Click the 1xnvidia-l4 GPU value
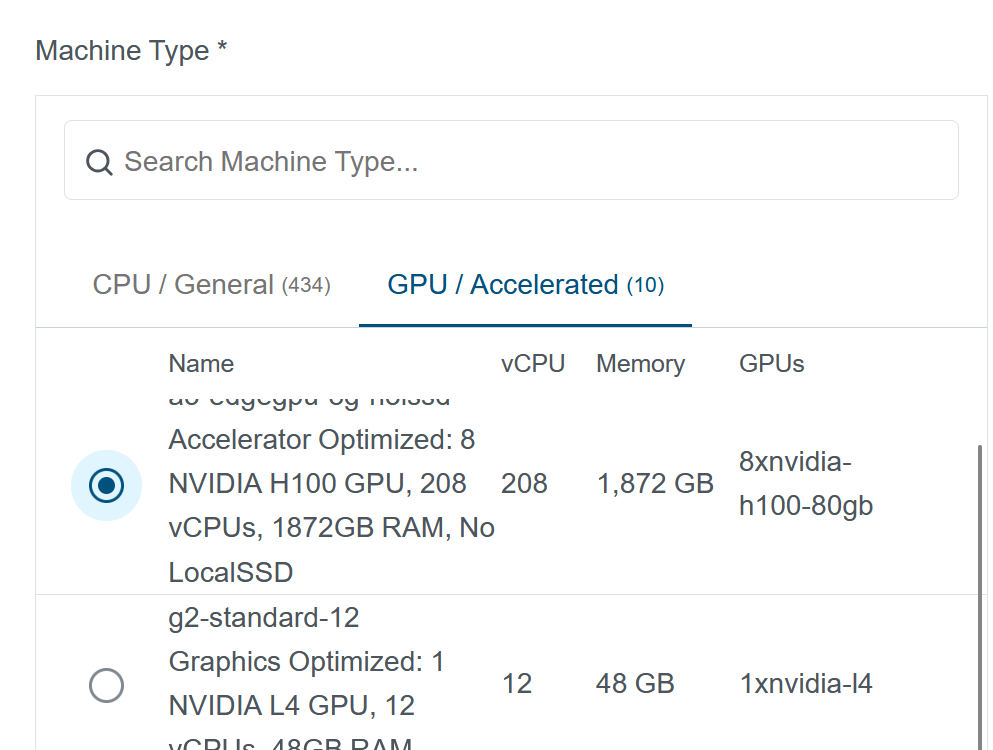Screen dimensions: 993x750 [805, 684]
